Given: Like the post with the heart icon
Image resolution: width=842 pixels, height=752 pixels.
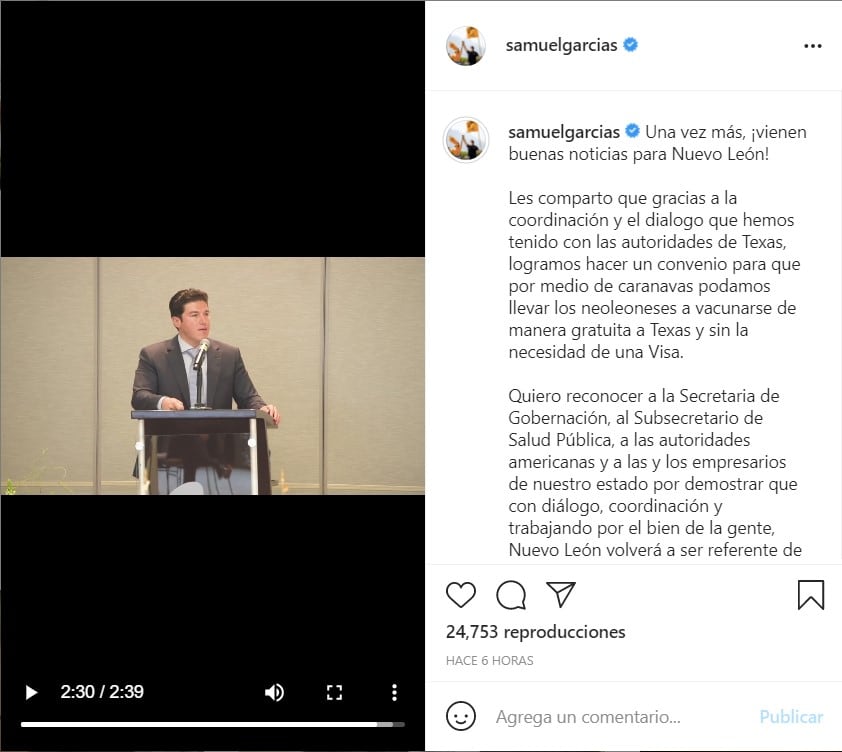Looking at the screenshot, I should pyautogui.click(x=461, y=595).
